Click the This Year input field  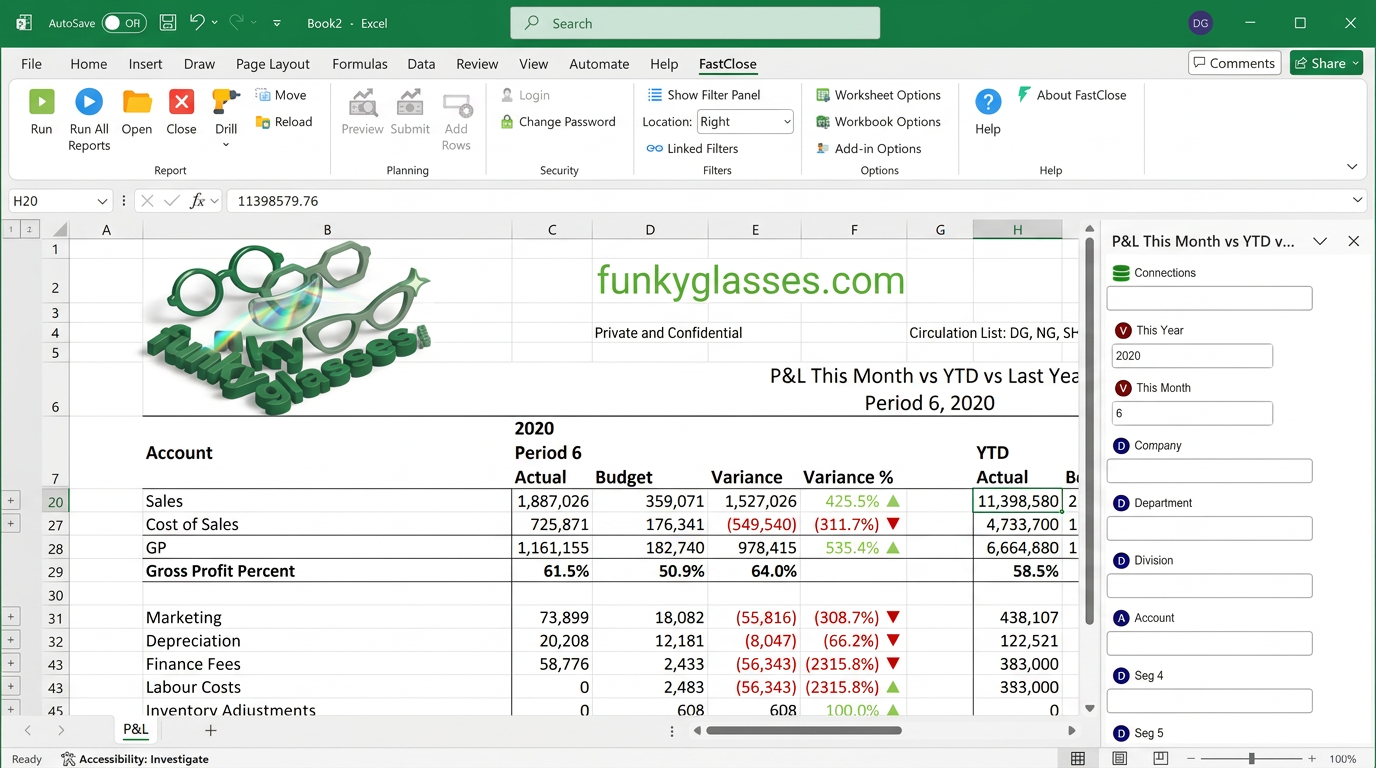(x=1192, y=356)
